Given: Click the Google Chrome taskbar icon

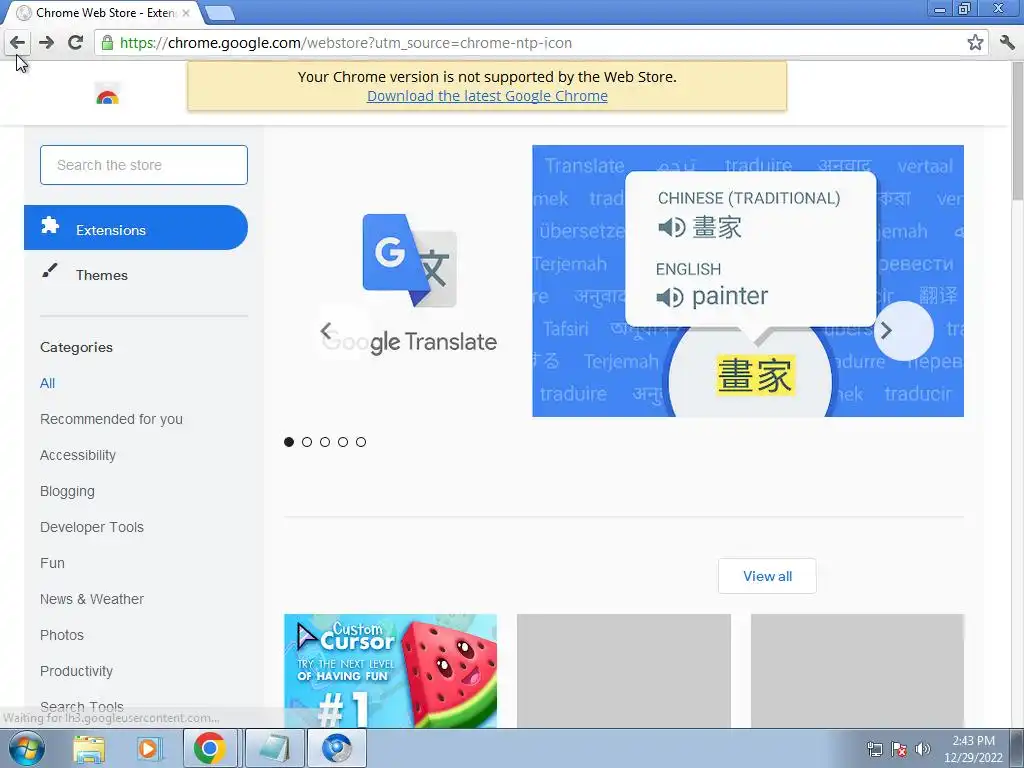Looking at the screenshot, I should [x=209, y=749].
